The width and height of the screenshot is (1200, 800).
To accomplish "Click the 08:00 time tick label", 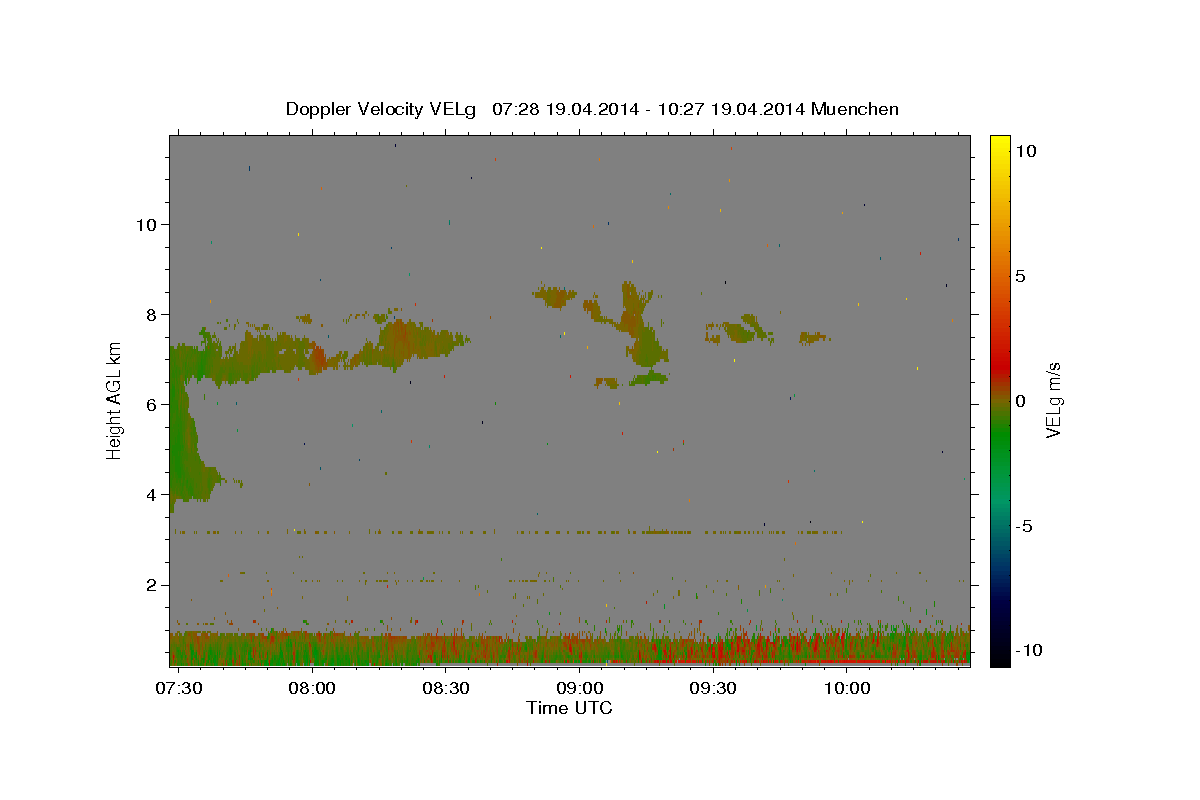I will click(x=312, y=689).
